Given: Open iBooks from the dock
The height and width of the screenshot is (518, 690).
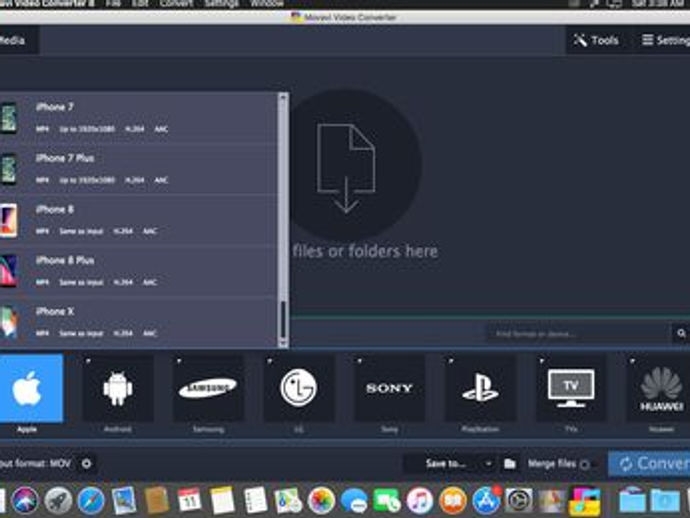Looking at the screenshot, I should 453,500.
